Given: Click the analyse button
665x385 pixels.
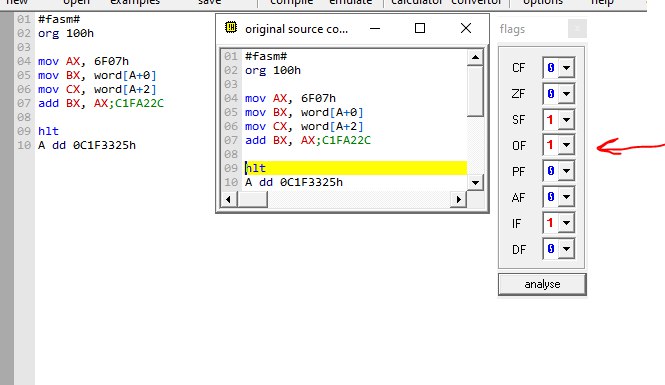Looking at the screenshot, I should 542,284.
